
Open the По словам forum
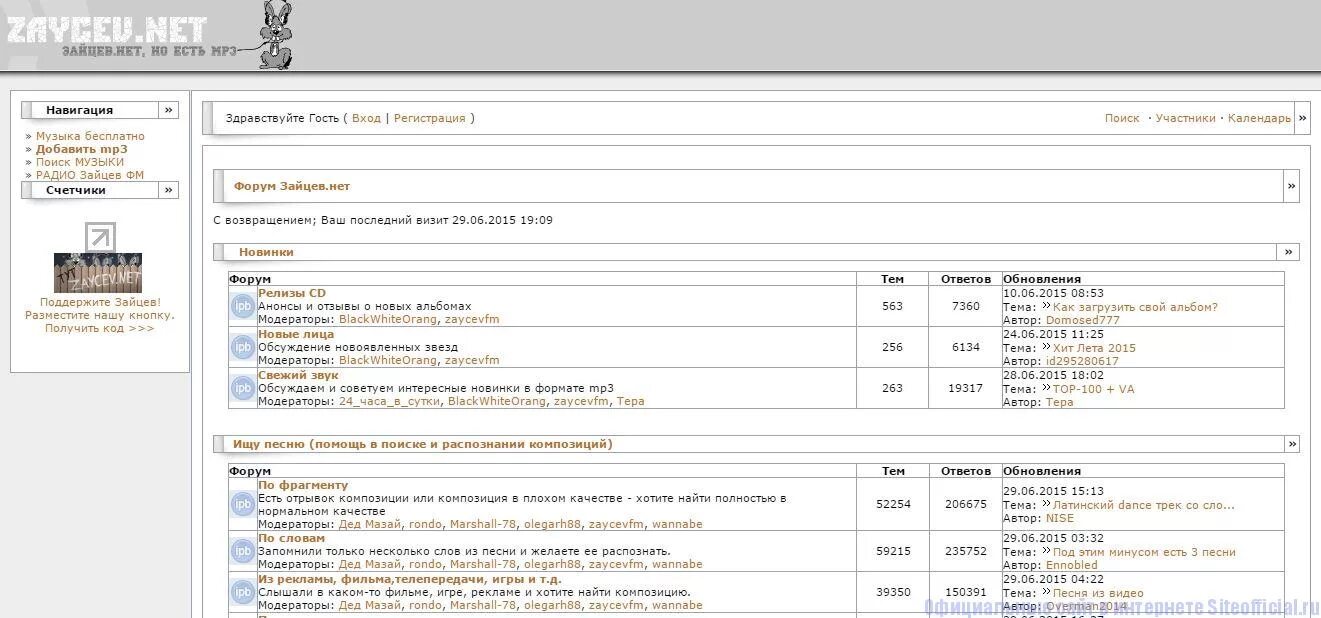[x=291, y=538]
